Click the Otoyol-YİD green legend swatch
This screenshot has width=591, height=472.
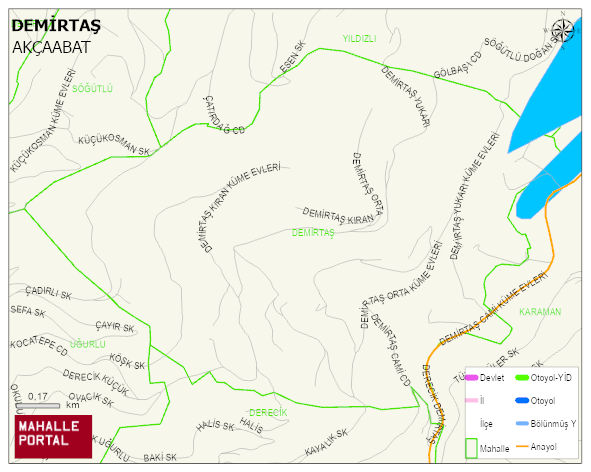coord(522,377)
